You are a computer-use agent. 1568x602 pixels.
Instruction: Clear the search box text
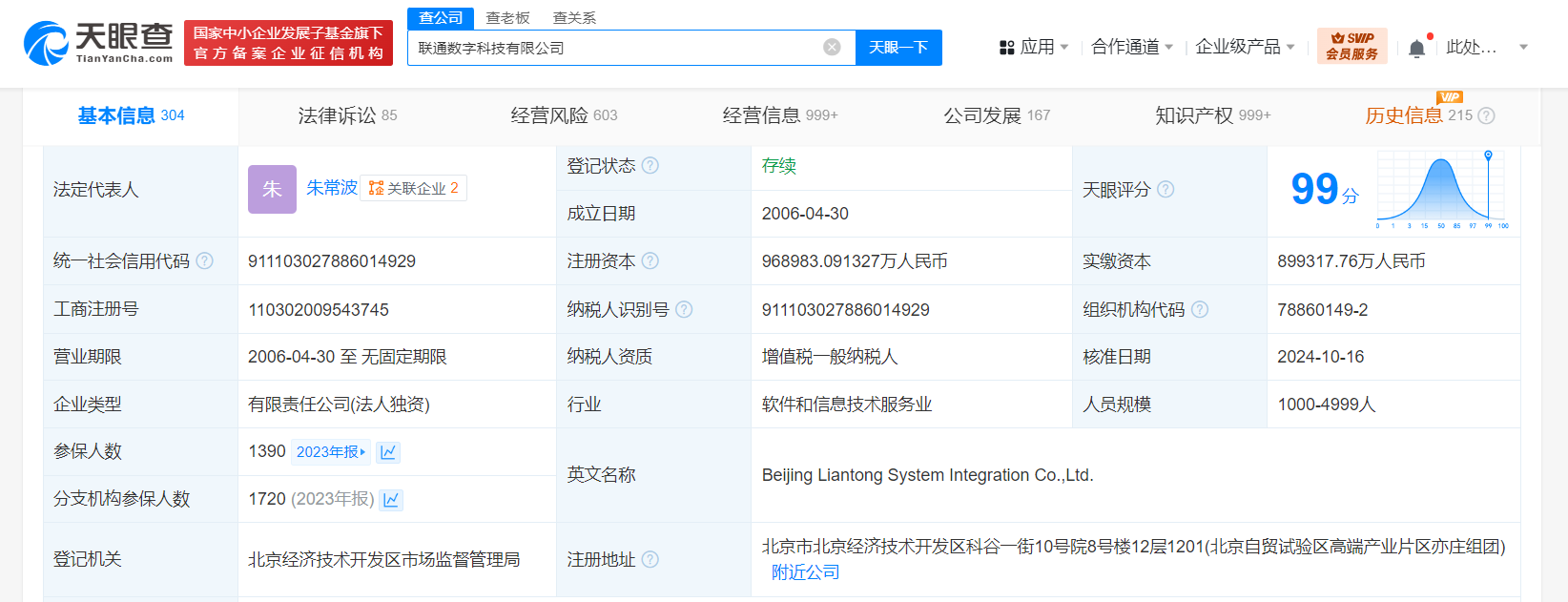pos(832,47)
